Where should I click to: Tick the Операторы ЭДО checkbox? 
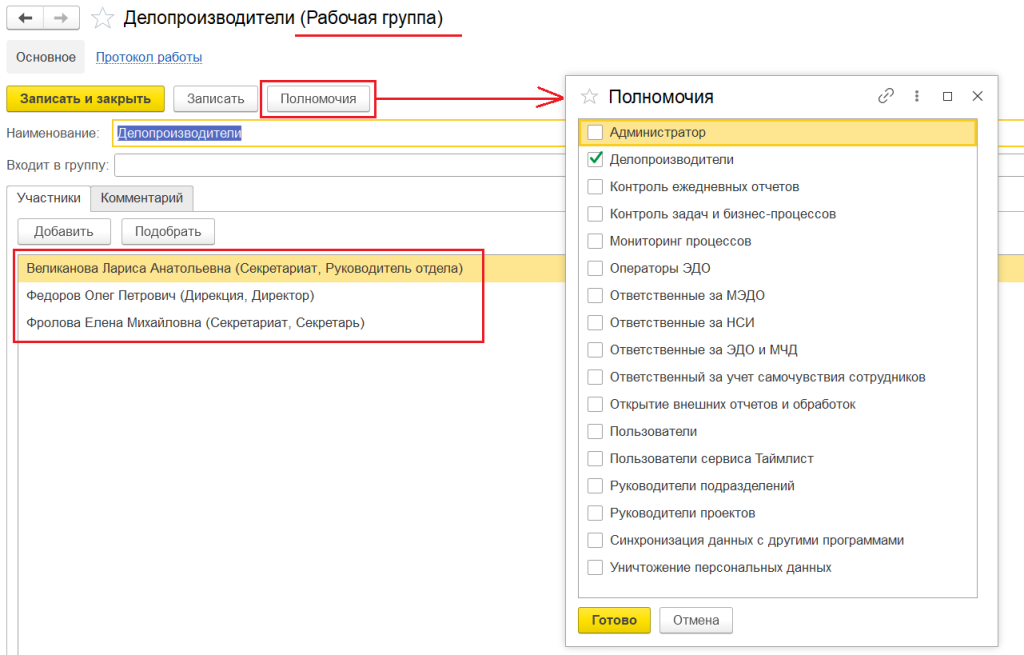coord(595,268)
